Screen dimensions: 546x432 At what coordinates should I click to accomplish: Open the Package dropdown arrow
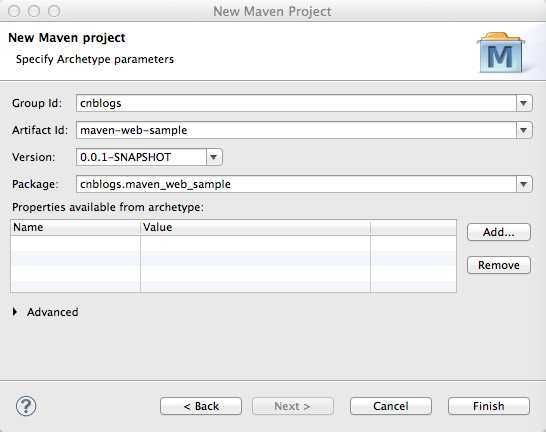(524, 184)
